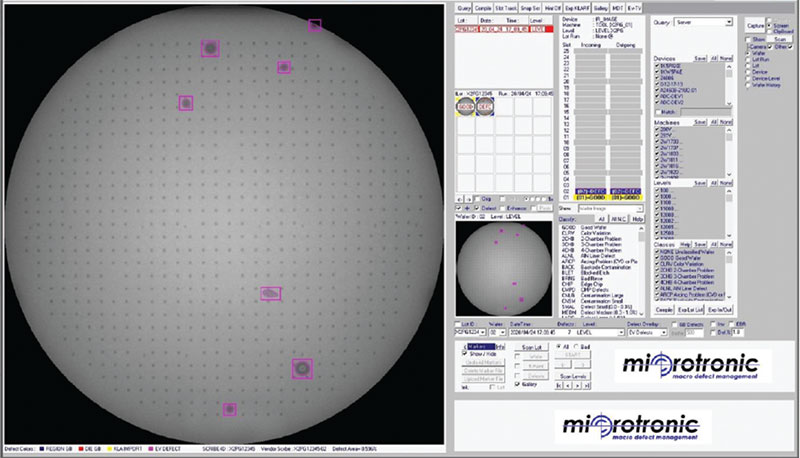Click the KLA IMPORT yellow legend swatch
Screen dimensions: 800x458
[109, 449]
